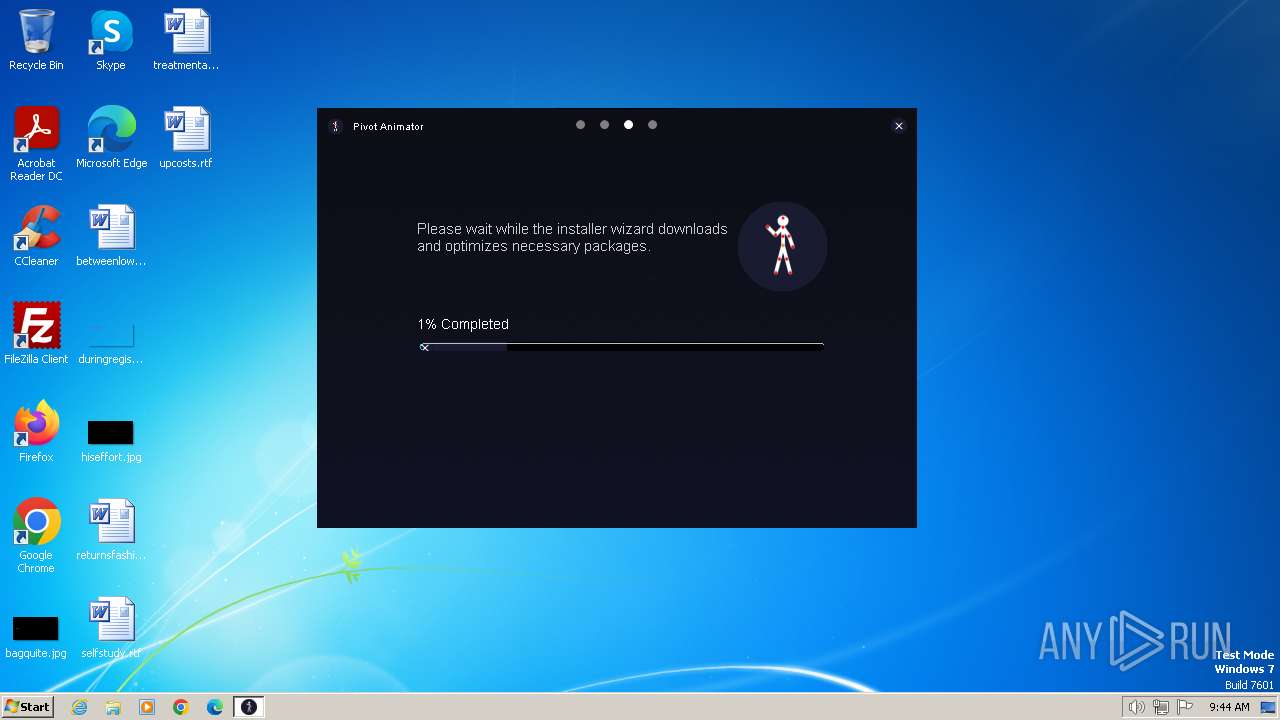The image size is (1280, 720).
Task: Open the Windows Start menu
Action: pyautogui.click(x=28, y=707)
